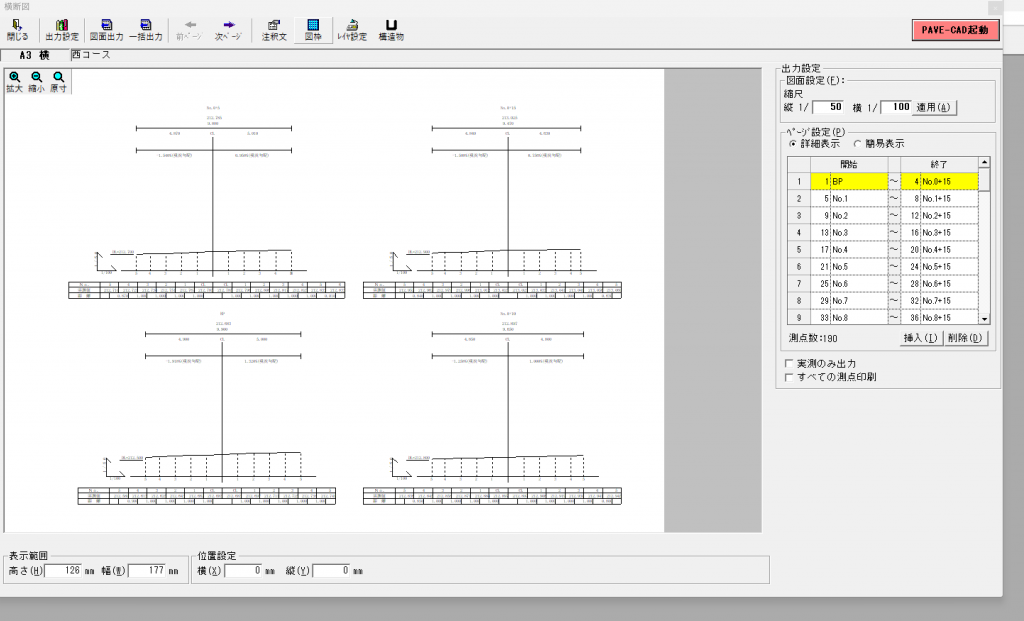Click the A3 横 paper size label
The image size is (1024, 621).
(34, 56)
